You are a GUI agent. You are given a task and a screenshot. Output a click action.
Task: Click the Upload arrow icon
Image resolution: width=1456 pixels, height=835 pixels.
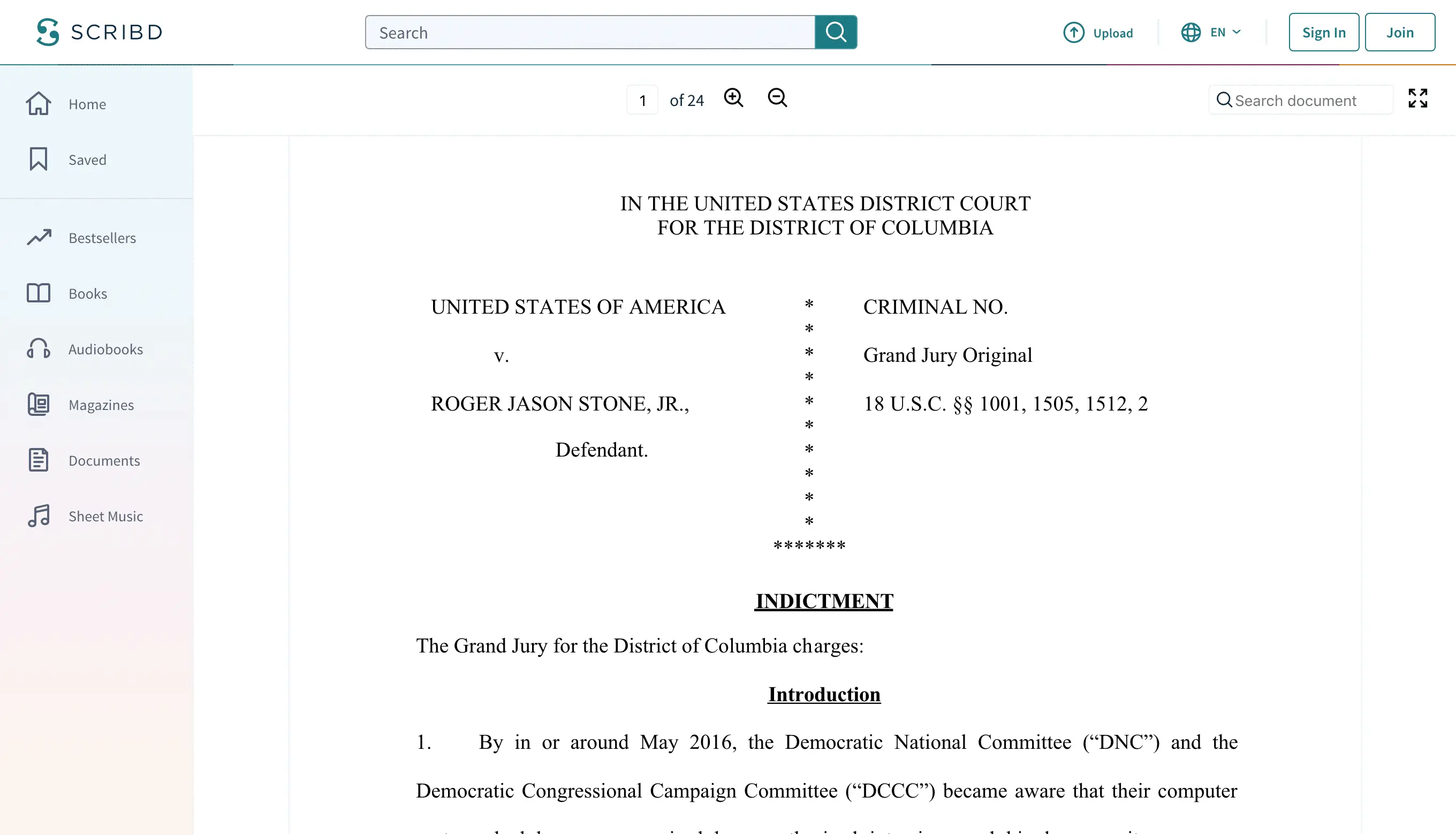pos(1073,33)
